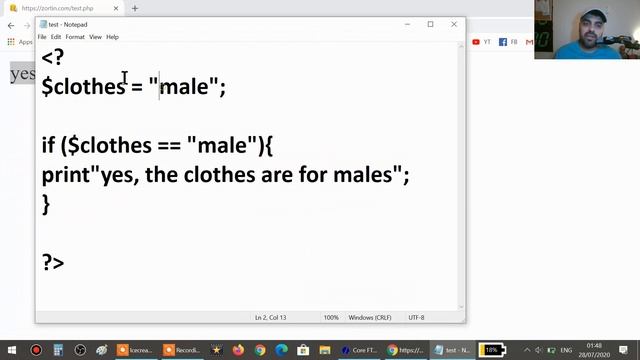
Task: Launch Firefox from the taskbar
Action: tap(238, 350)
